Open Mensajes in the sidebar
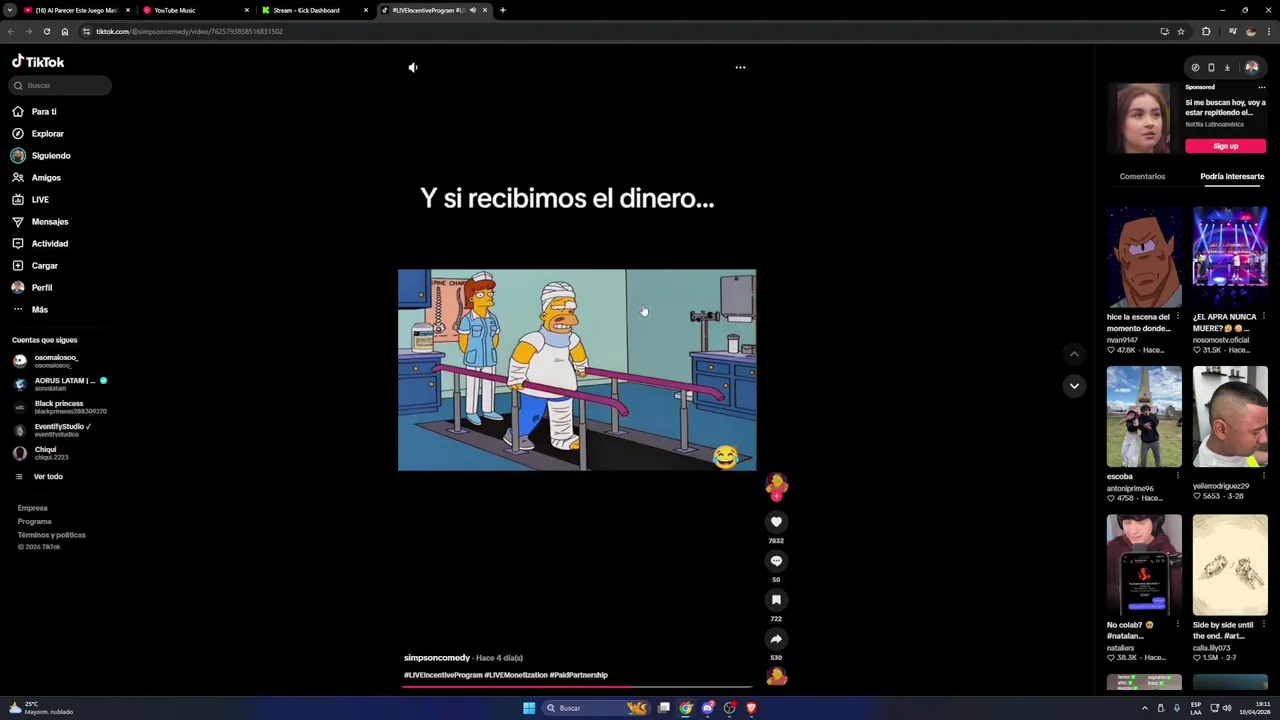Screen dimensions: 1280x720 tap(49, 222)
